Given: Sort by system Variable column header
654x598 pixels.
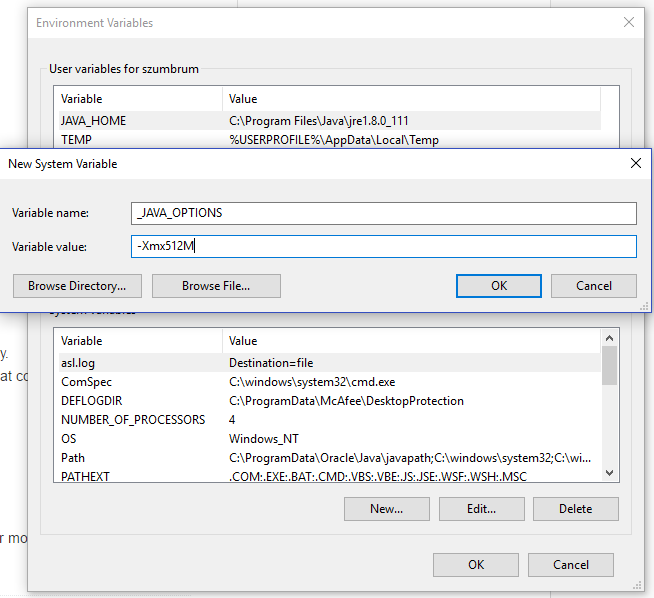Looking at the screenshot, I should (x=138, y=341).
